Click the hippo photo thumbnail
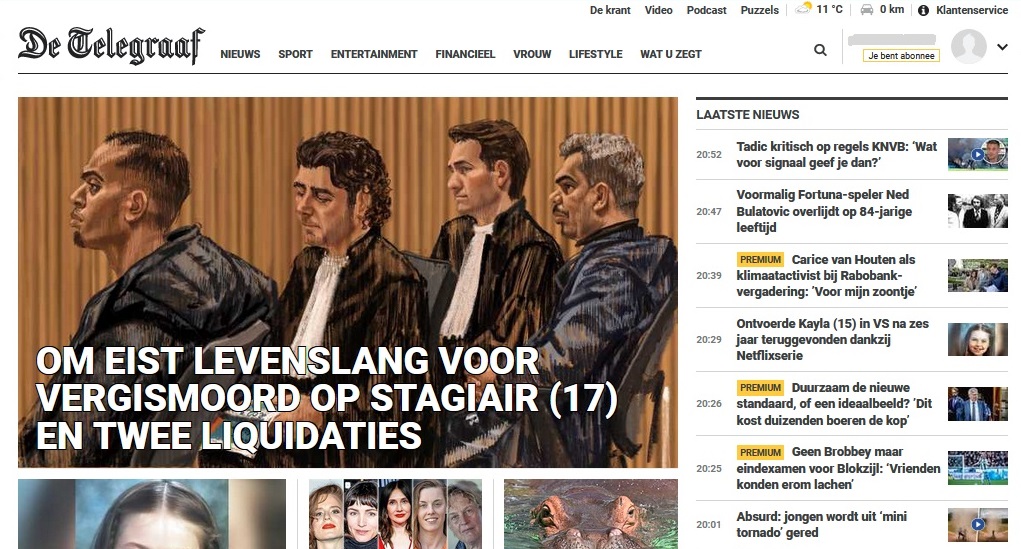 pos(591,514)
